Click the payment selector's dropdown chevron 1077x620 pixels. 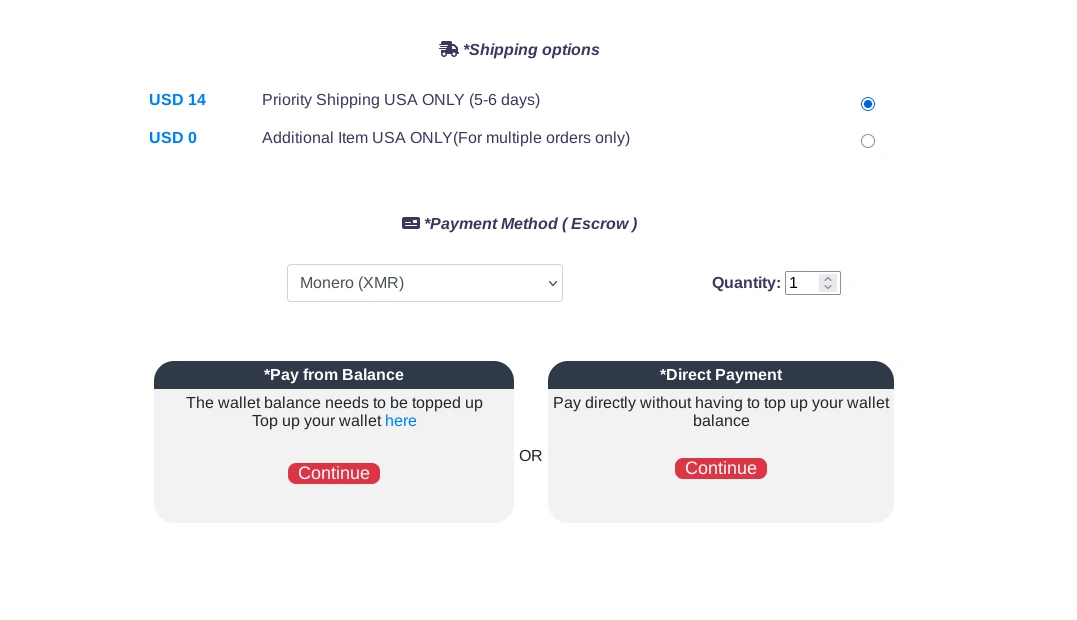click(552, 283)
